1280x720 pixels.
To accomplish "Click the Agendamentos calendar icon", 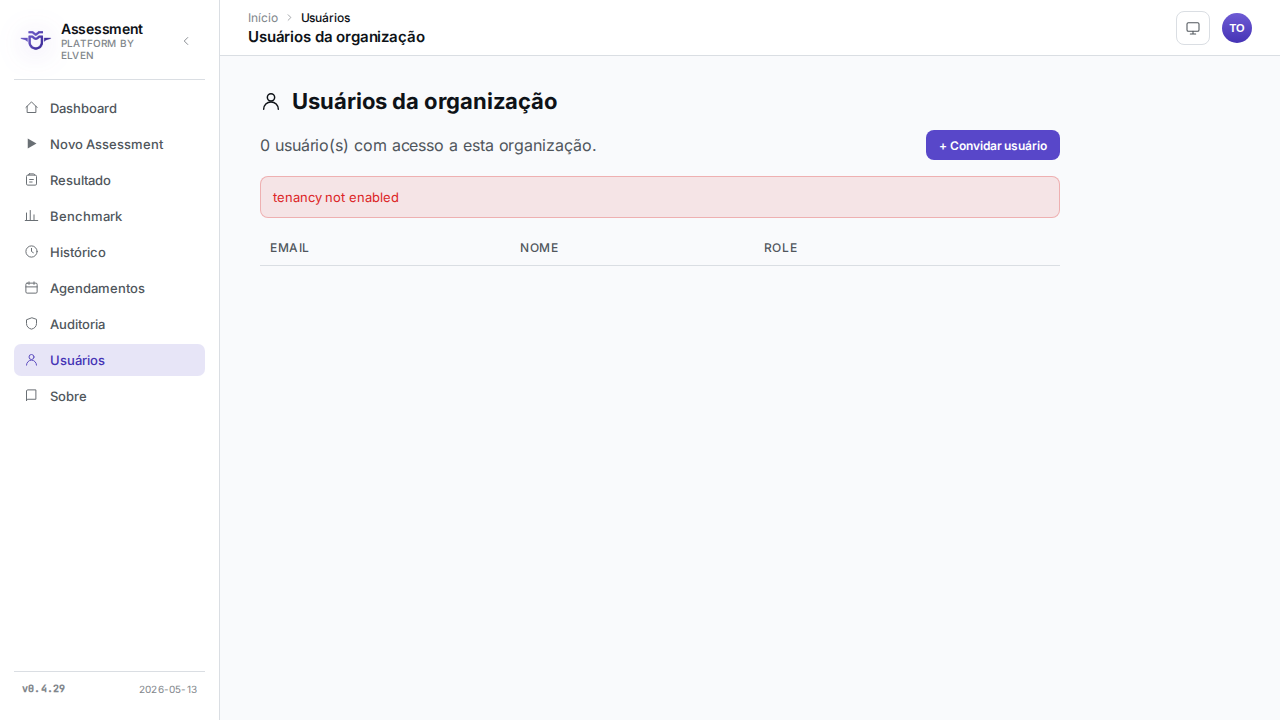I will tap(31, 288).
